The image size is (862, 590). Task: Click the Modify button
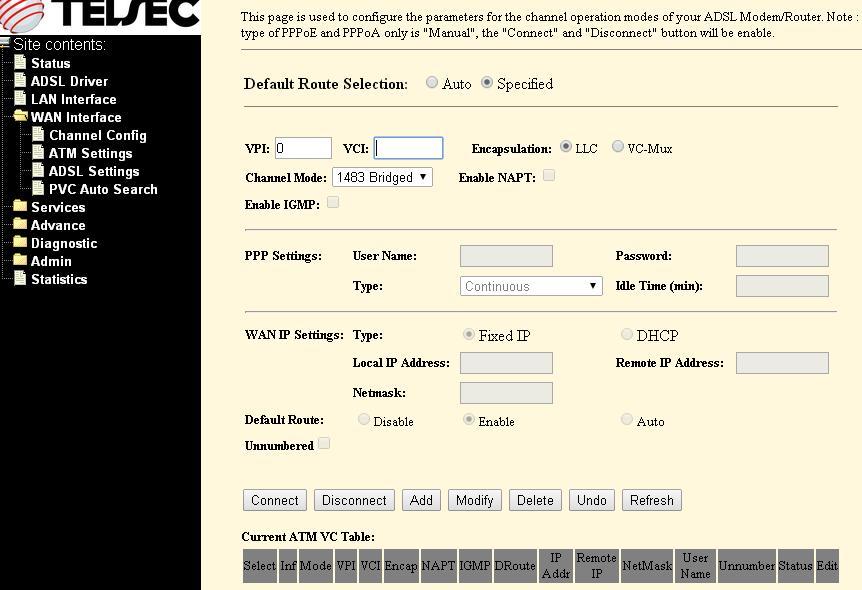pyautogui.click(x=474, y=500)
